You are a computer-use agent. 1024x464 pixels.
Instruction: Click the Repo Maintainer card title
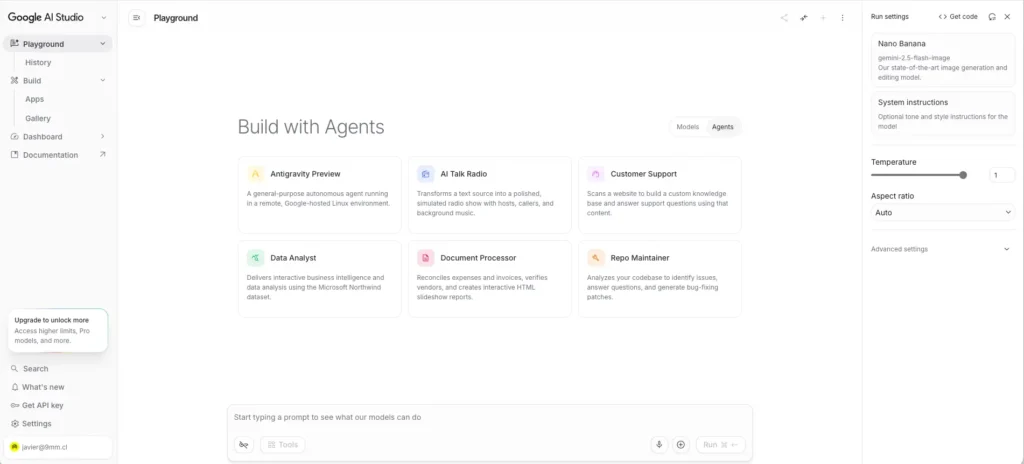[x=640, y=258]
